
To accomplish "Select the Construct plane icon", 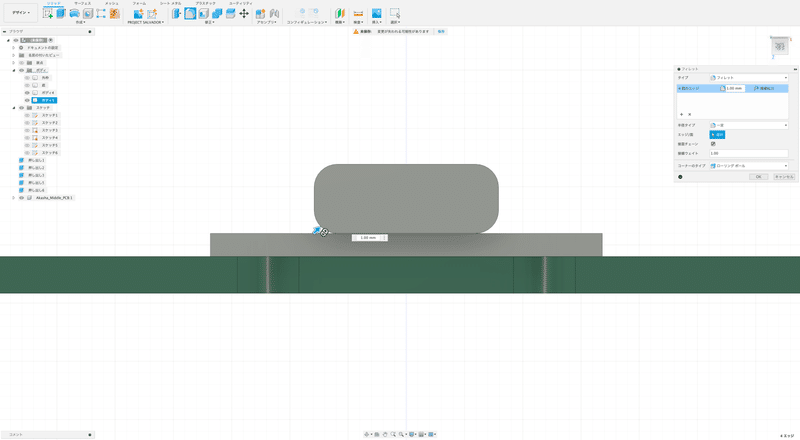I will click(x=340, y=14).
